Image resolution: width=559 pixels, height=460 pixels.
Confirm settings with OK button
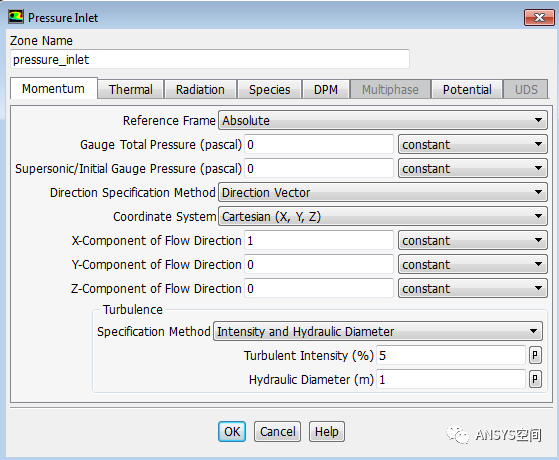tap(232, 431)
